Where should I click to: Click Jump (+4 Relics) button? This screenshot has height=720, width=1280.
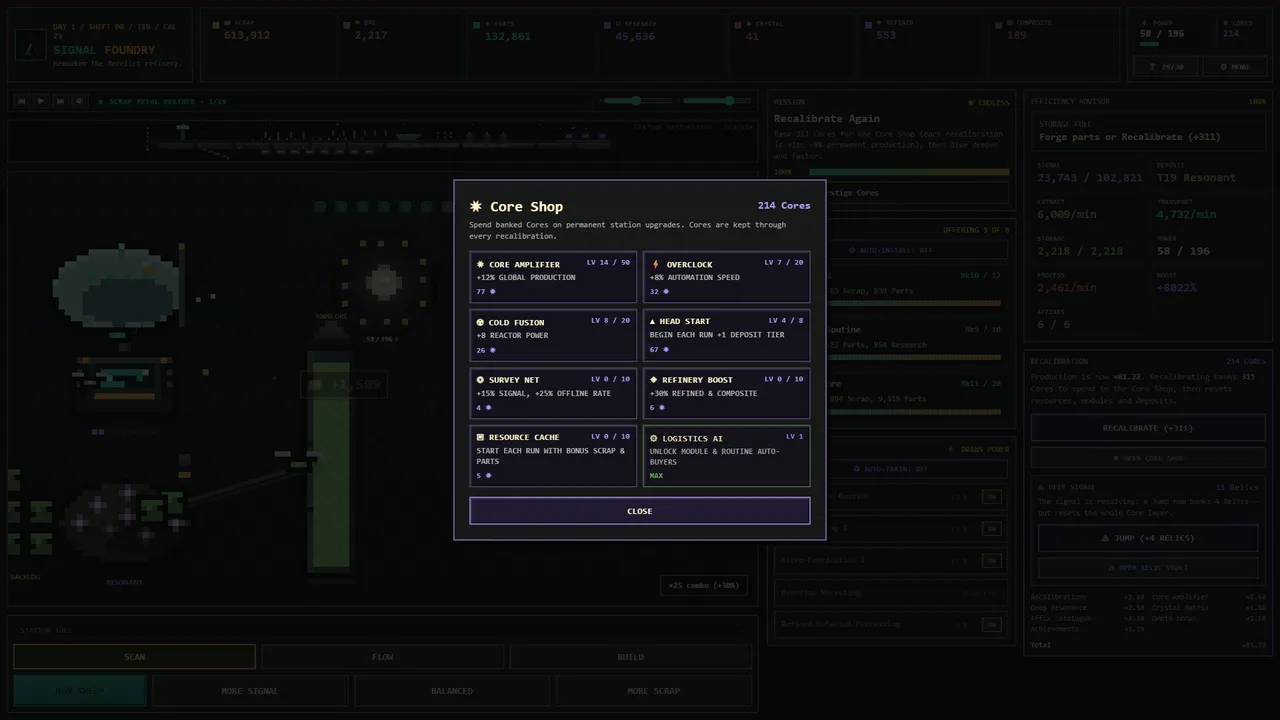(1148, 538)
